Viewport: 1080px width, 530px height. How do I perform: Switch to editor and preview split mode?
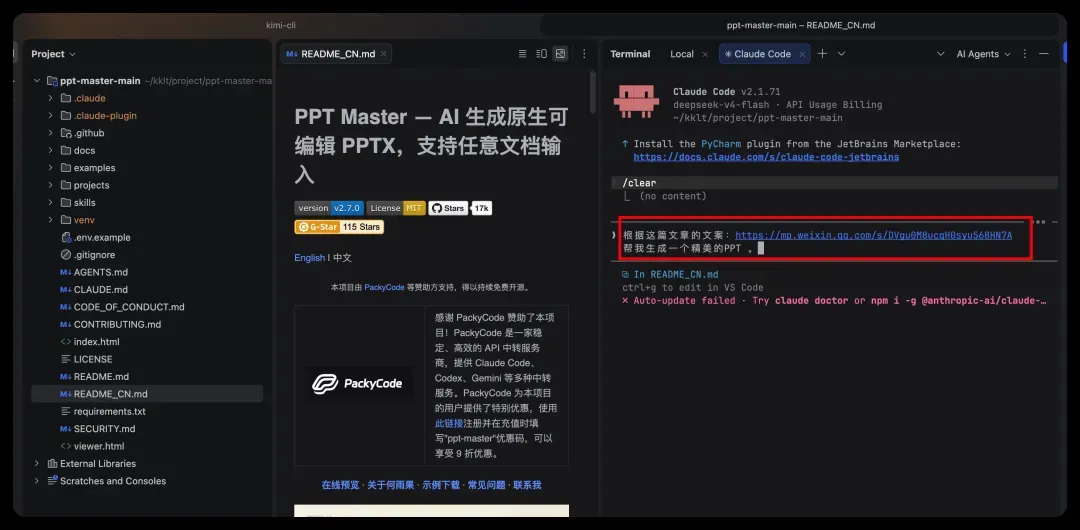coord(541,54)
